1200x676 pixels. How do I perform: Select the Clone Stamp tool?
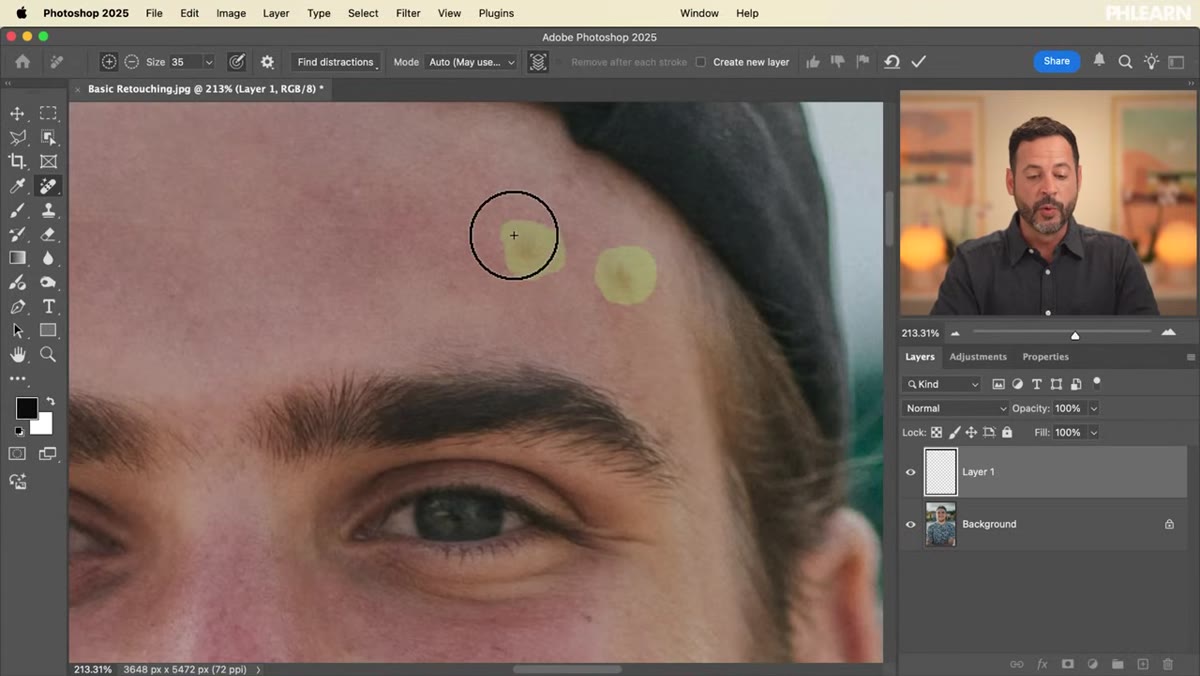tap(48, 210)
